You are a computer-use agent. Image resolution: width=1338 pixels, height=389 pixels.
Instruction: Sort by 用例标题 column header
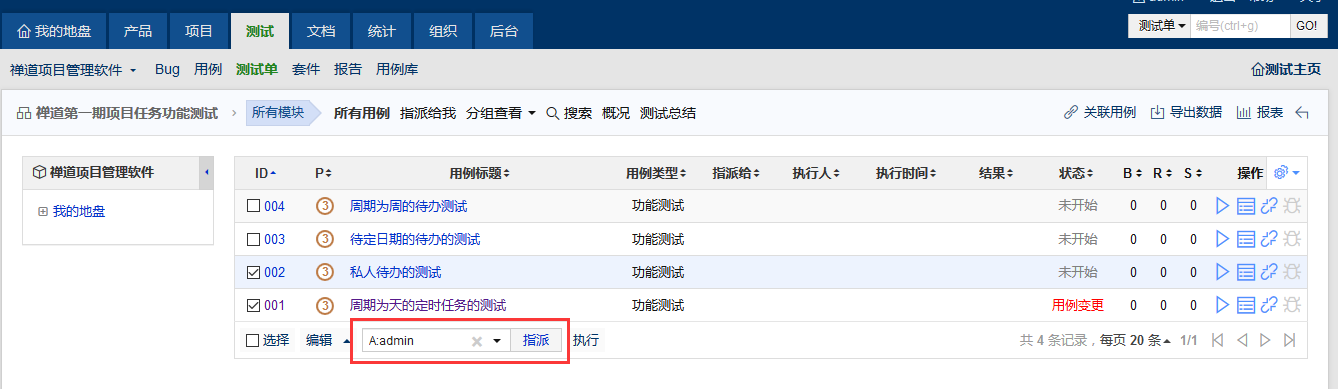[x=480, y=173]
